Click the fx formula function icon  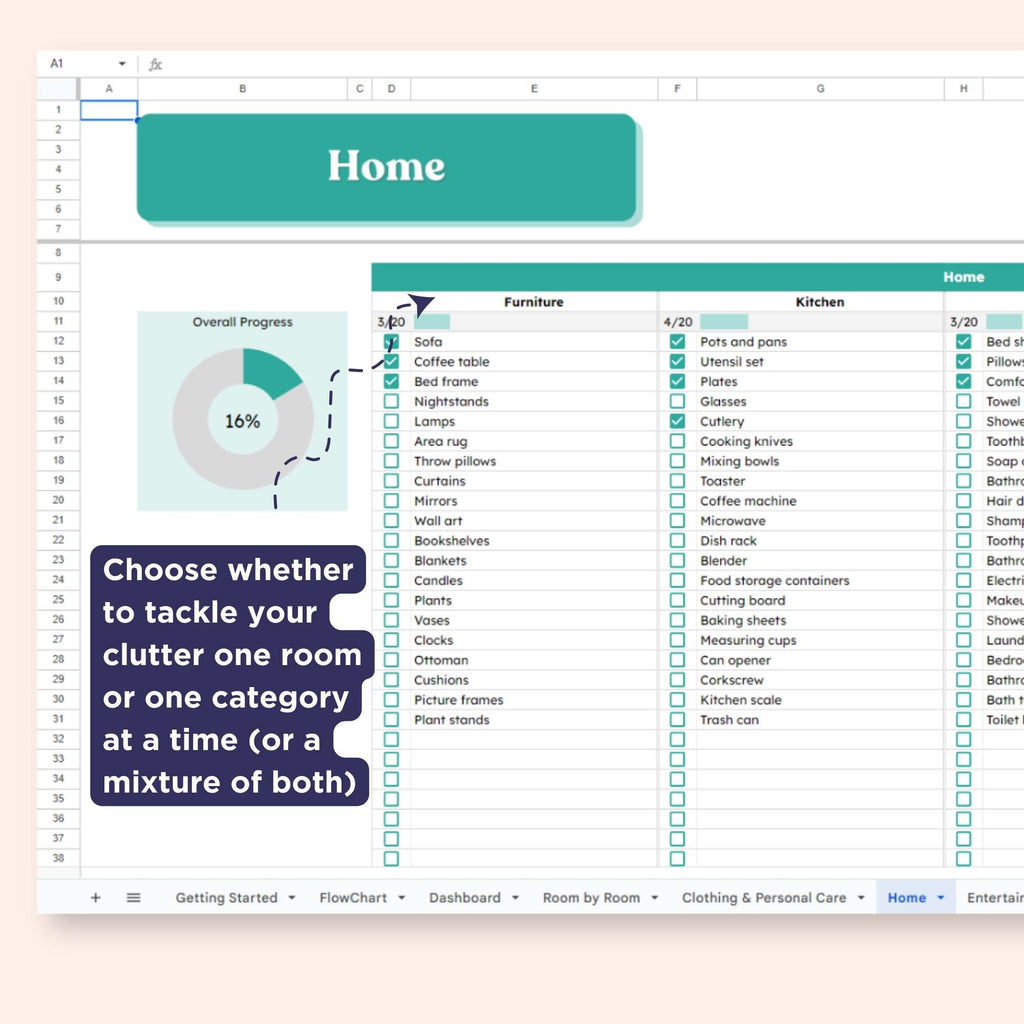click(x=155, y=64)
